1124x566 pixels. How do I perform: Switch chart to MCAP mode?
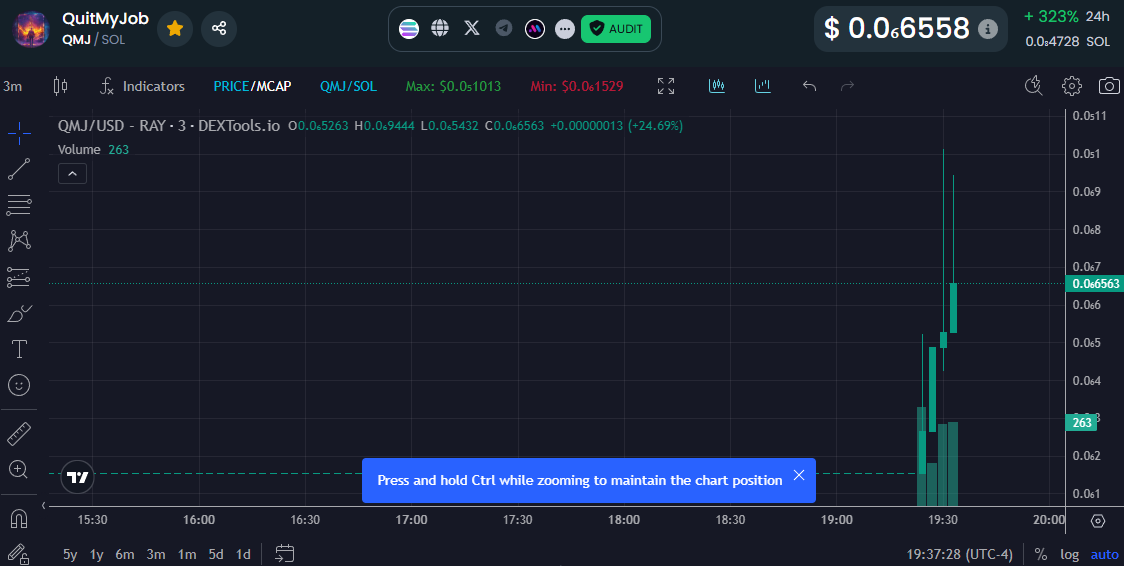point(274,86)
